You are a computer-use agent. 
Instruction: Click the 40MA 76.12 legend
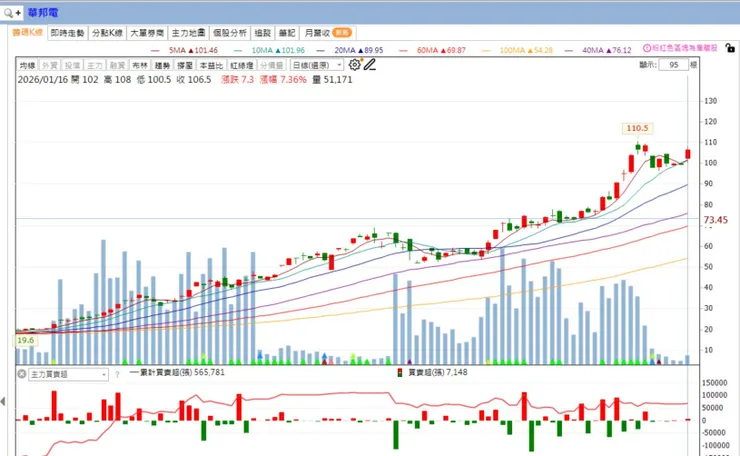(598, 50)
